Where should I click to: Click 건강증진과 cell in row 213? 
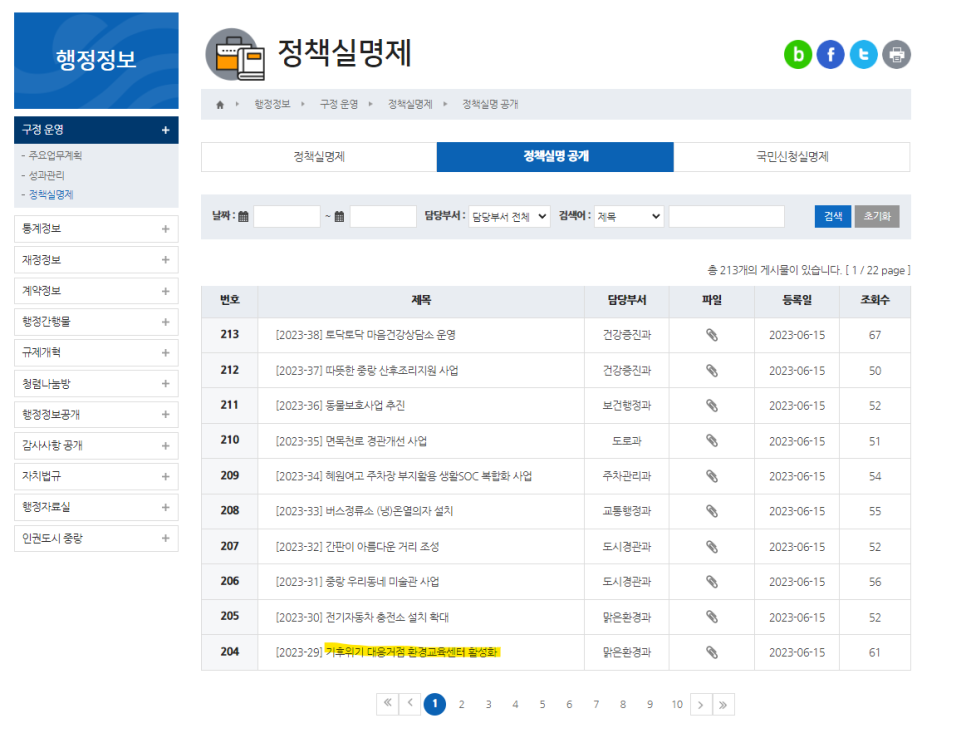tap(627, 335)
